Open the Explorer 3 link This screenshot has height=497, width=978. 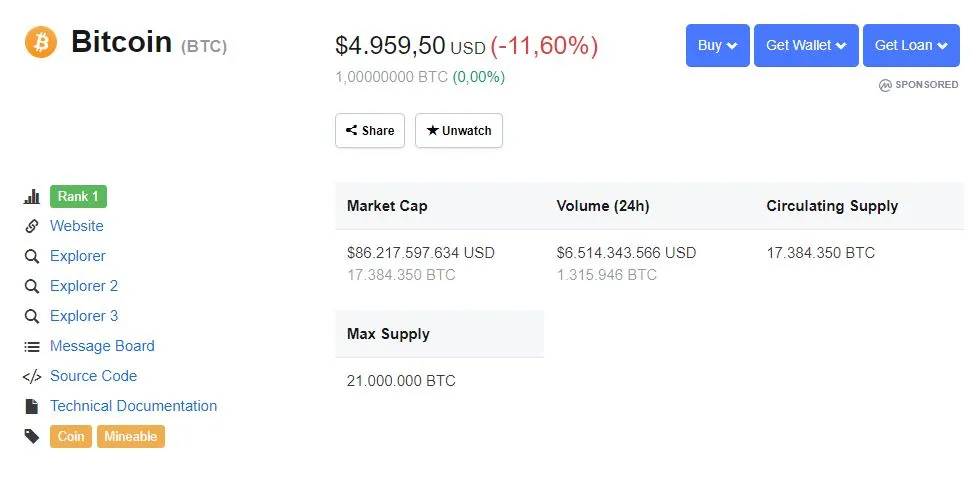84,316
